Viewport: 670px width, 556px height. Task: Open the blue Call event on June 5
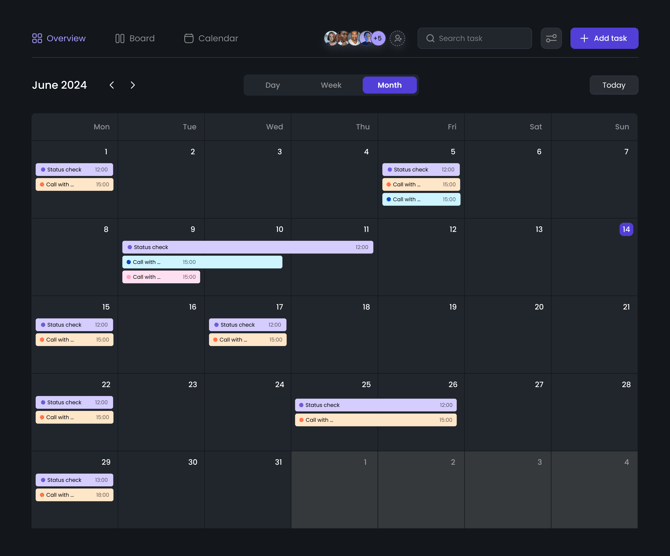[x=421, y=199]
